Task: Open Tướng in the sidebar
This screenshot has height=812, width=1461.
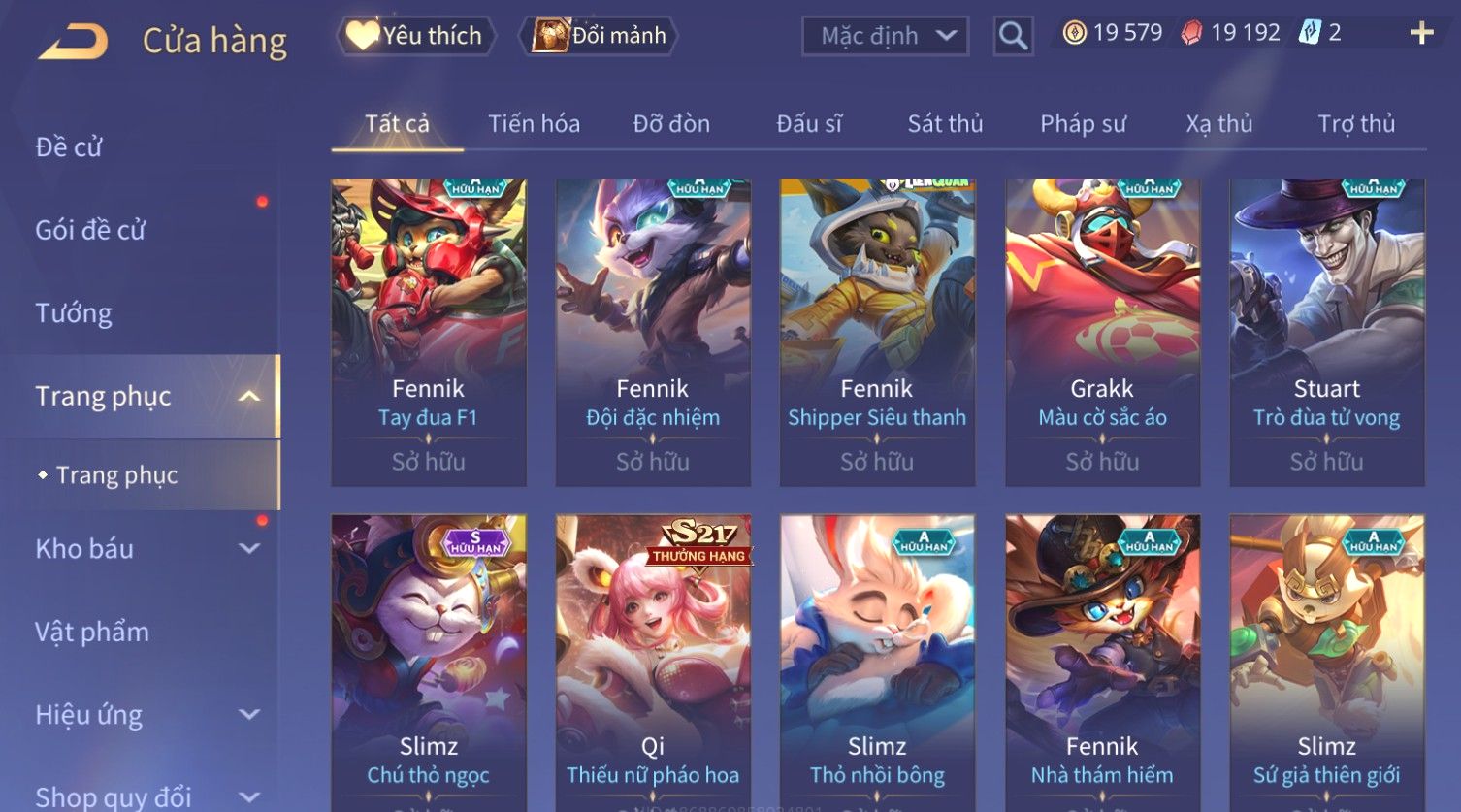Action: 74,313
